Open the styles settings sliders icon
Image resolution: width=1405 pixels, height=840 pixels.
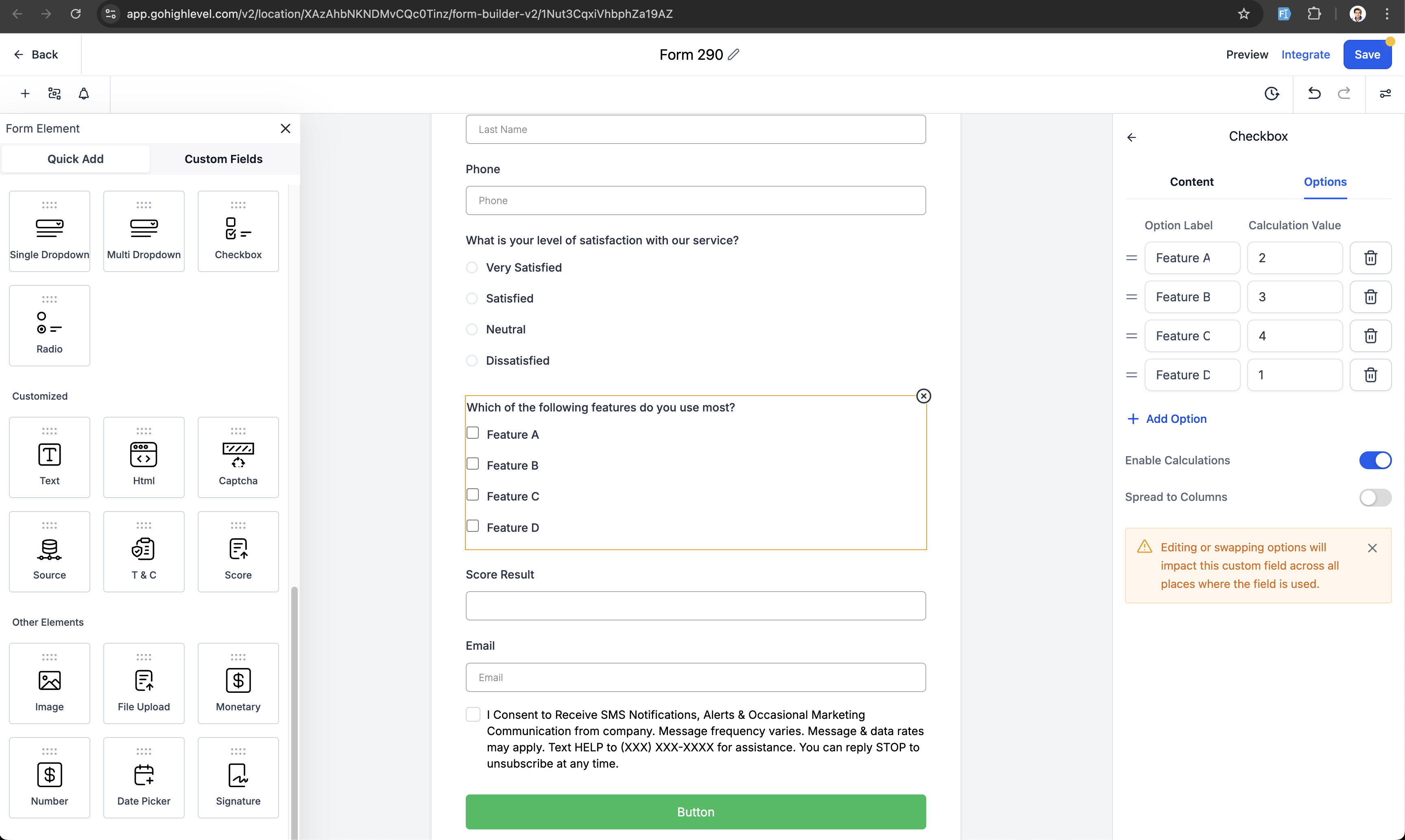coord(1385,94)
